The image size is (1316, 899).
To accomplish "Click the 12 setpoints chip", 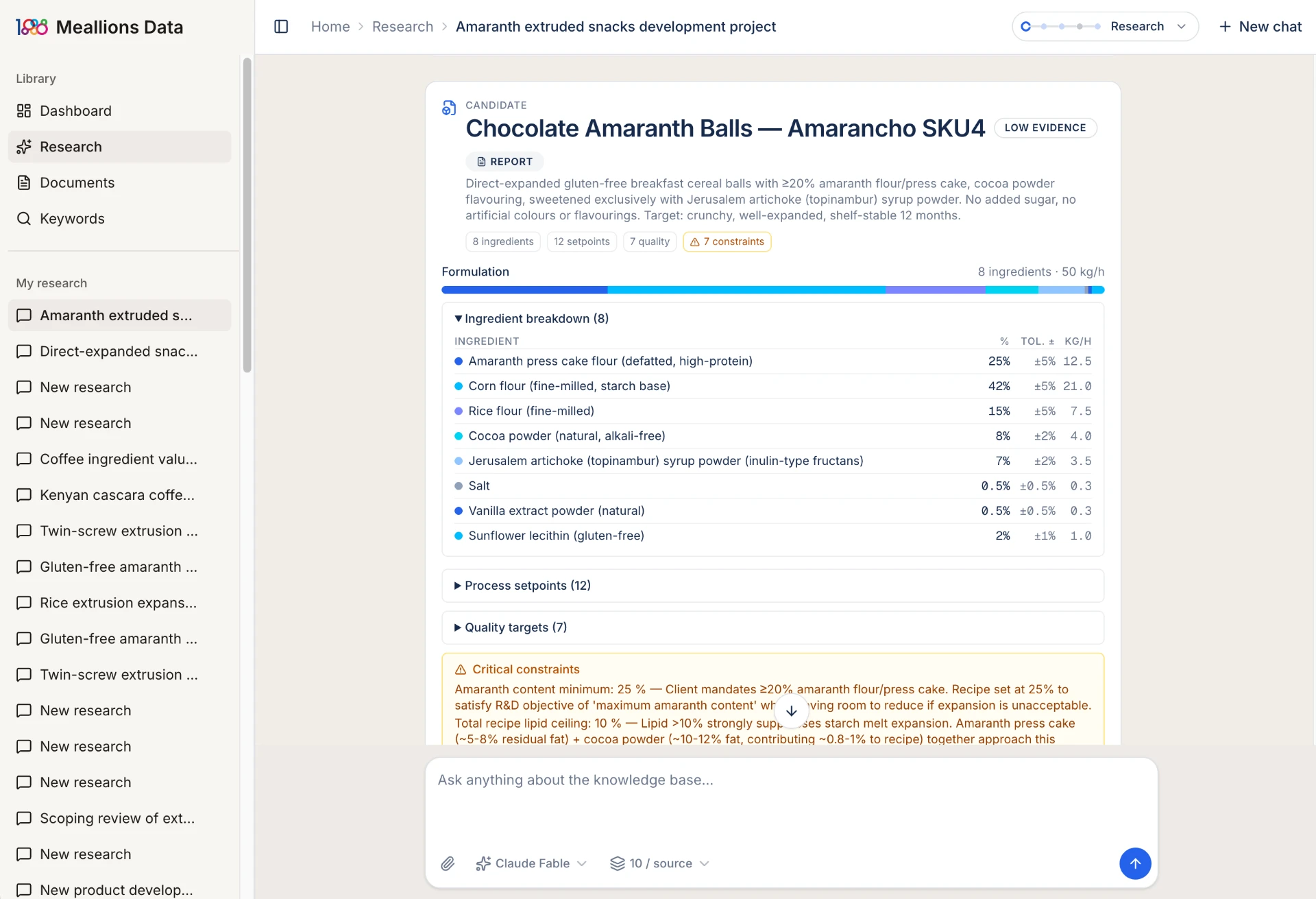I will [582, 241].
